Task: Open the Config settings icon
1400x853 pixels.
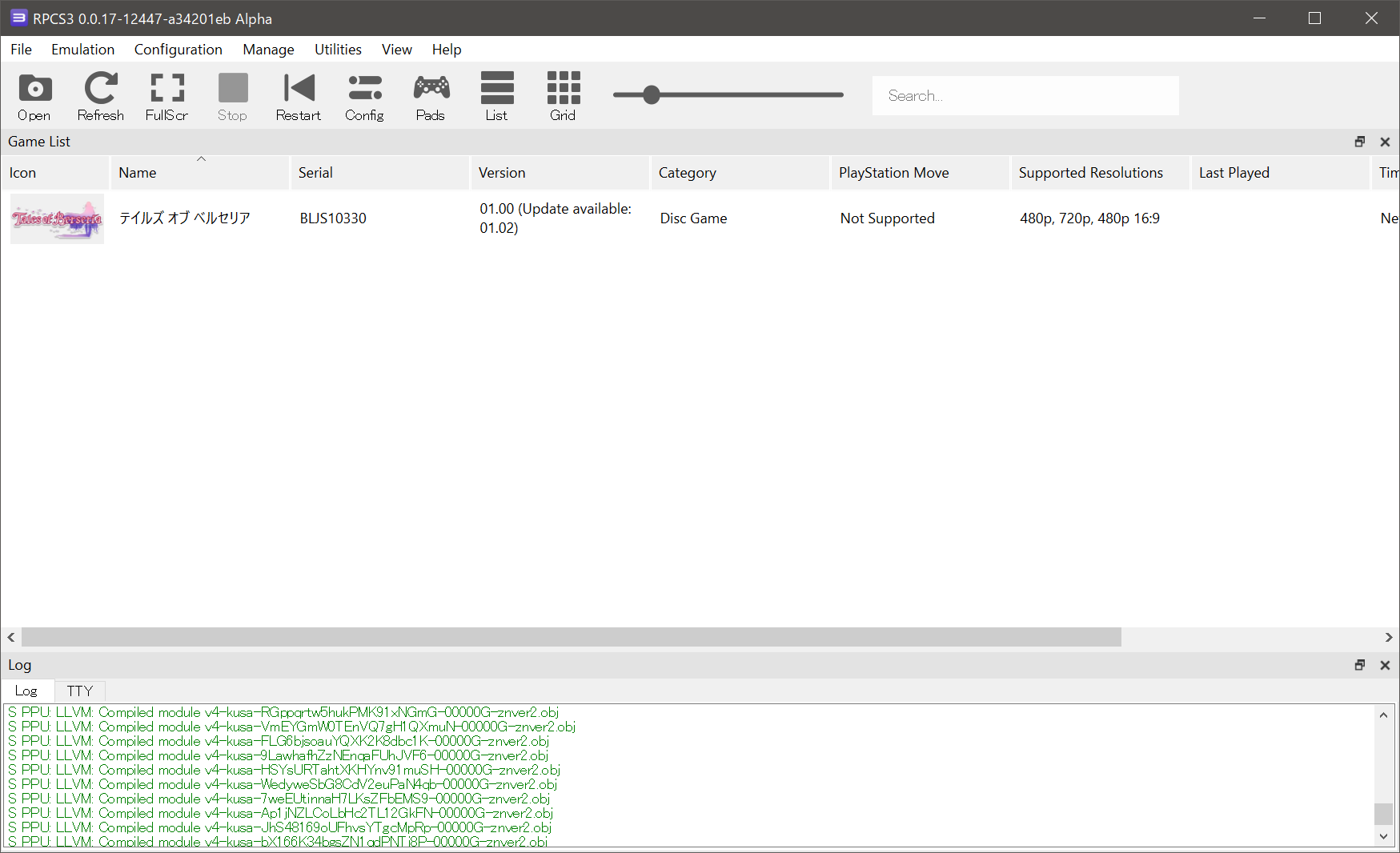Action: (x=365, y=97)
